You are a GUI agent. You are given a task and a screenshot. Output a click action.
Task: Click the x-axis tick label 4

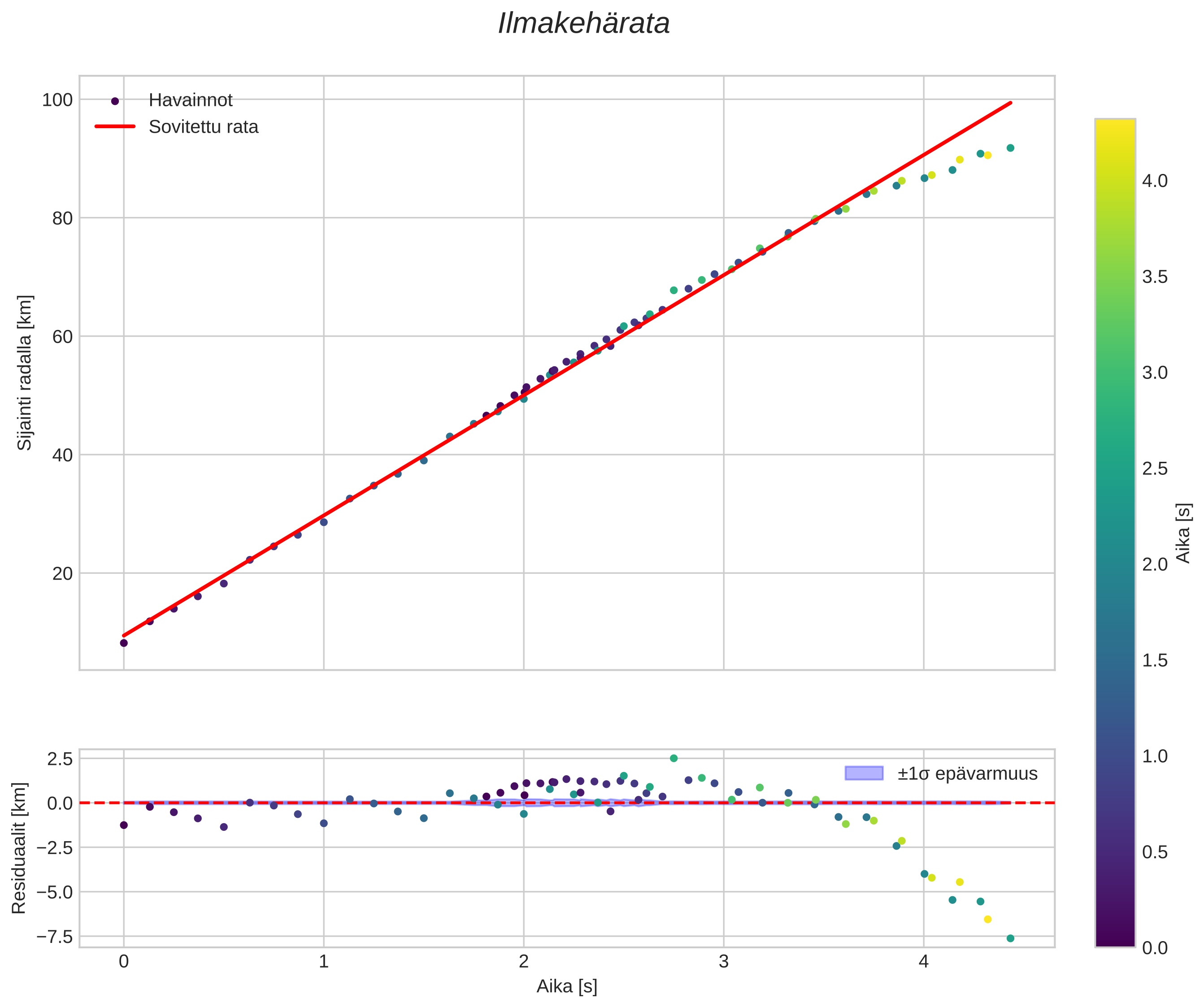pos(924,961)
